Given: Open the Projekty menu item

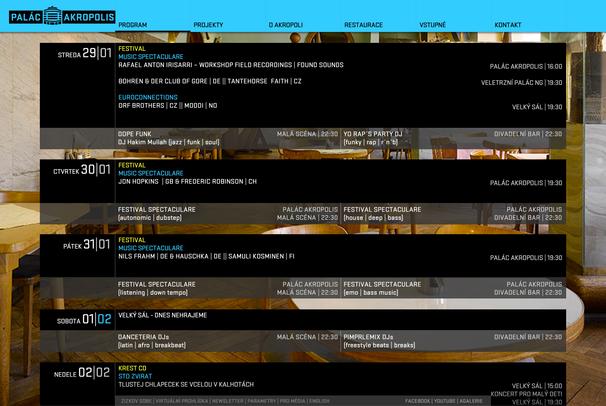Looking at the screenshot, I should tap(208, 24).
